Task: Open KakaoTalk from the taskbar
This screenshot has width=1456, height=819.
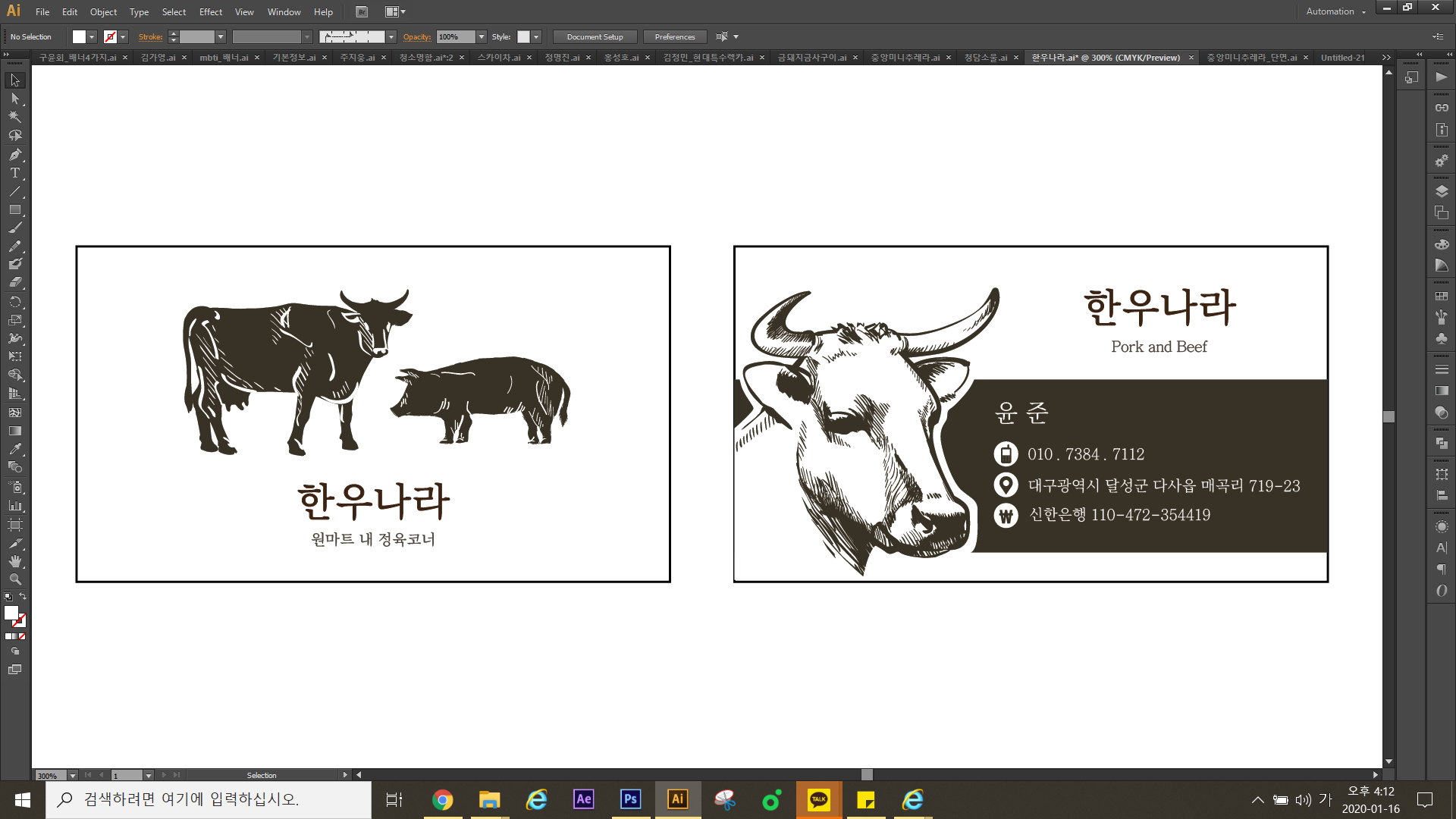Action: pos(819,799)
